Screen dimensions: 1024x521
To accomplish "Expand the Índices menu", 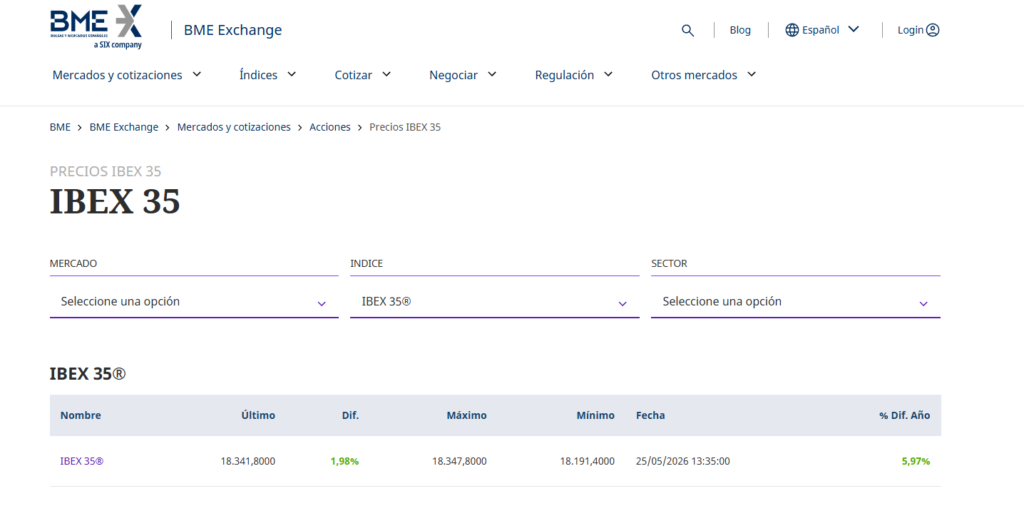I will [268, 75].
